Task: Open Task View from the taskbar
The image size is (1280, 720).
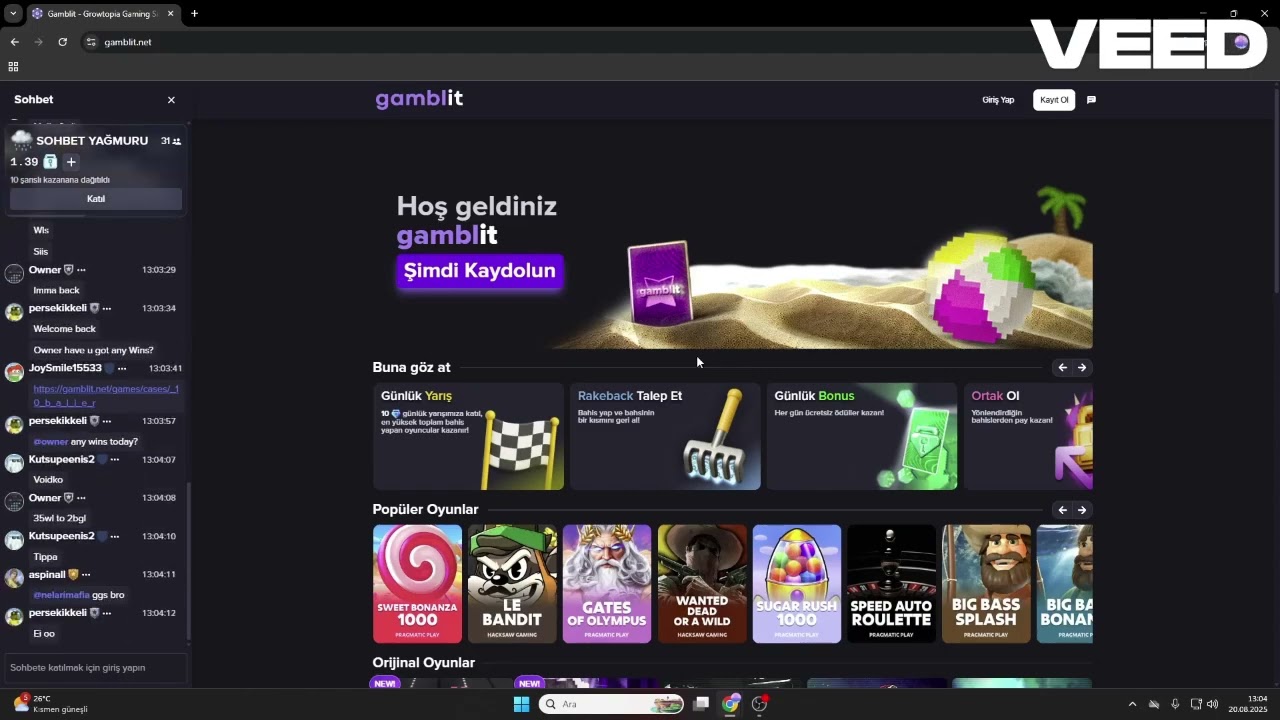Action: coord(701,704)
